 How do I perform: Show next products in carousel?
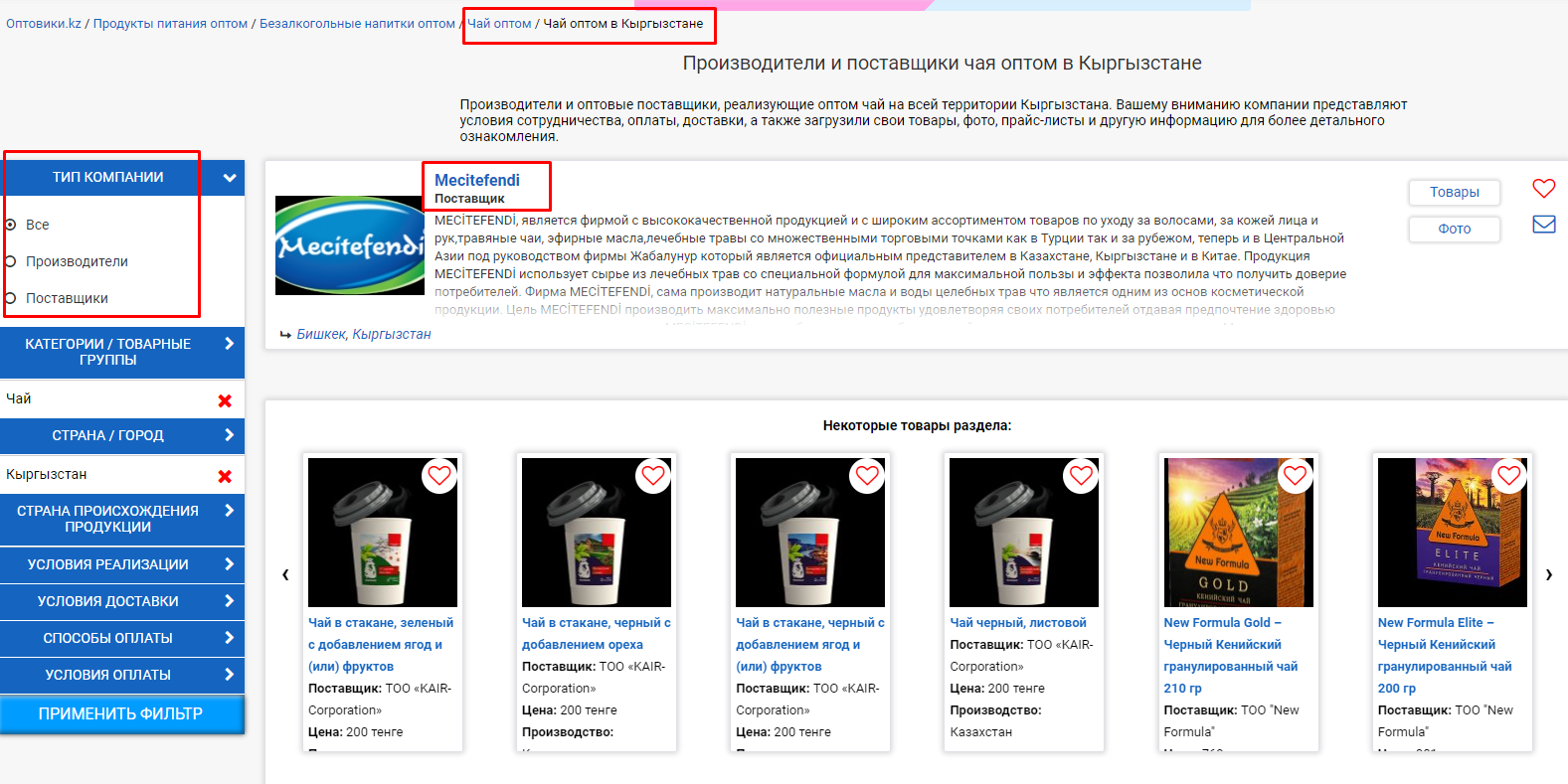[x=1548, y=574]
